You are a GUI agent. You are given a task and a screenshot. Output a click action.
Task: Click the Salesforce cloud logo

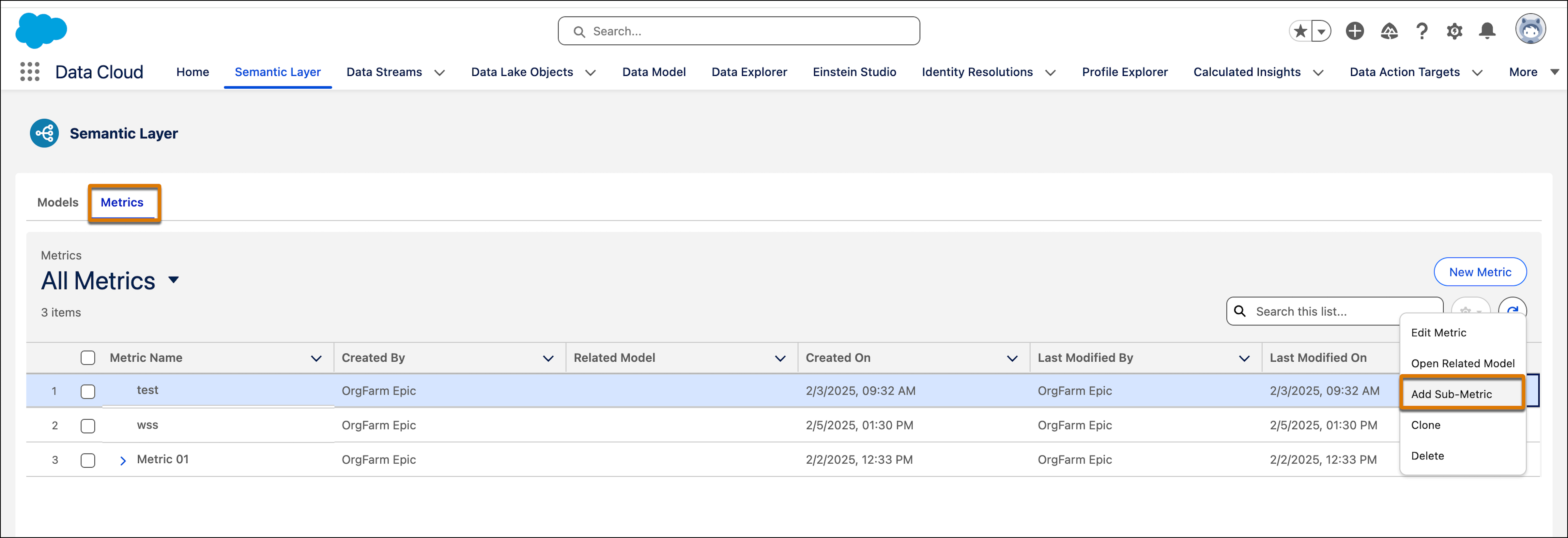pyautogui.click(x=41, y=30)
